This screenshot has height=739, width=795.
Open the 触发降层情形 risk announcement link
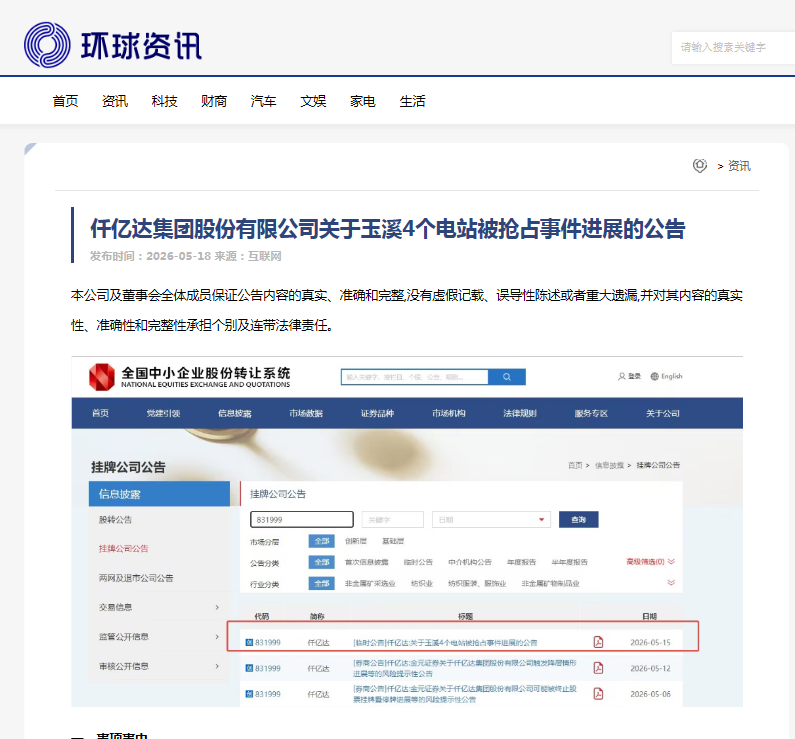(465, 668)
